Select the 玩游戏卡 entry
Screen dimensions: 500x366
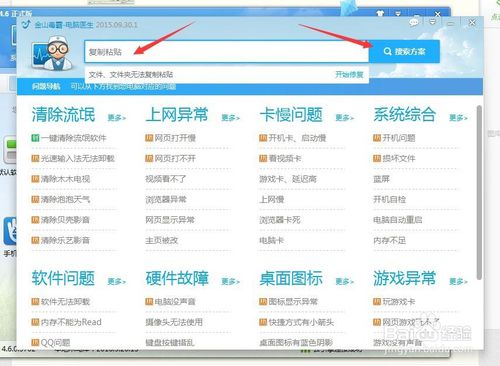coord(399,302)
